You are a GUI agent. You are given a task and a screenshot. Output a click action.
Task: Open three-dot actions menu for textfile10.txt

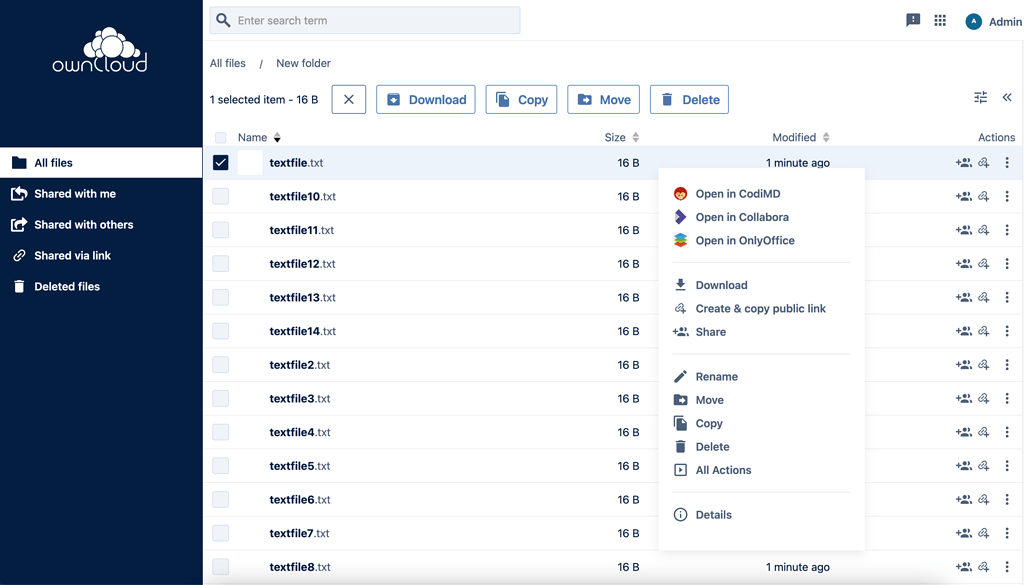[x=1007, y=196]
